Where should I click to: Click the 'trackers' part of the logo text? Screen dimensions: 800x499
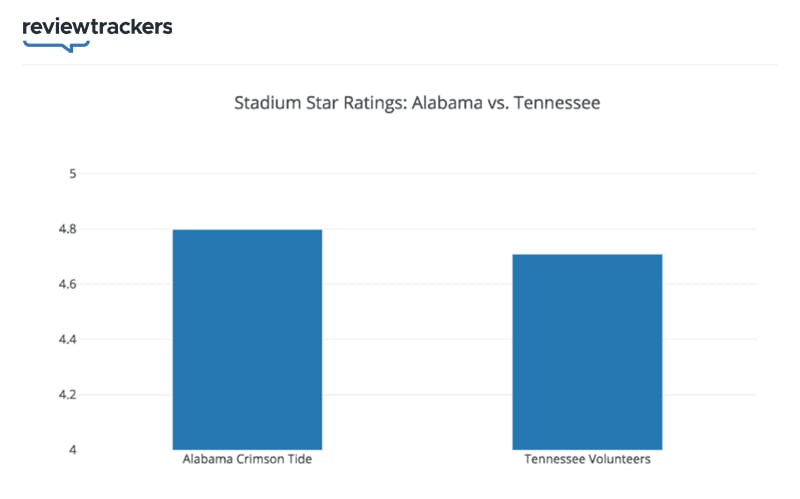coord(134,27)
